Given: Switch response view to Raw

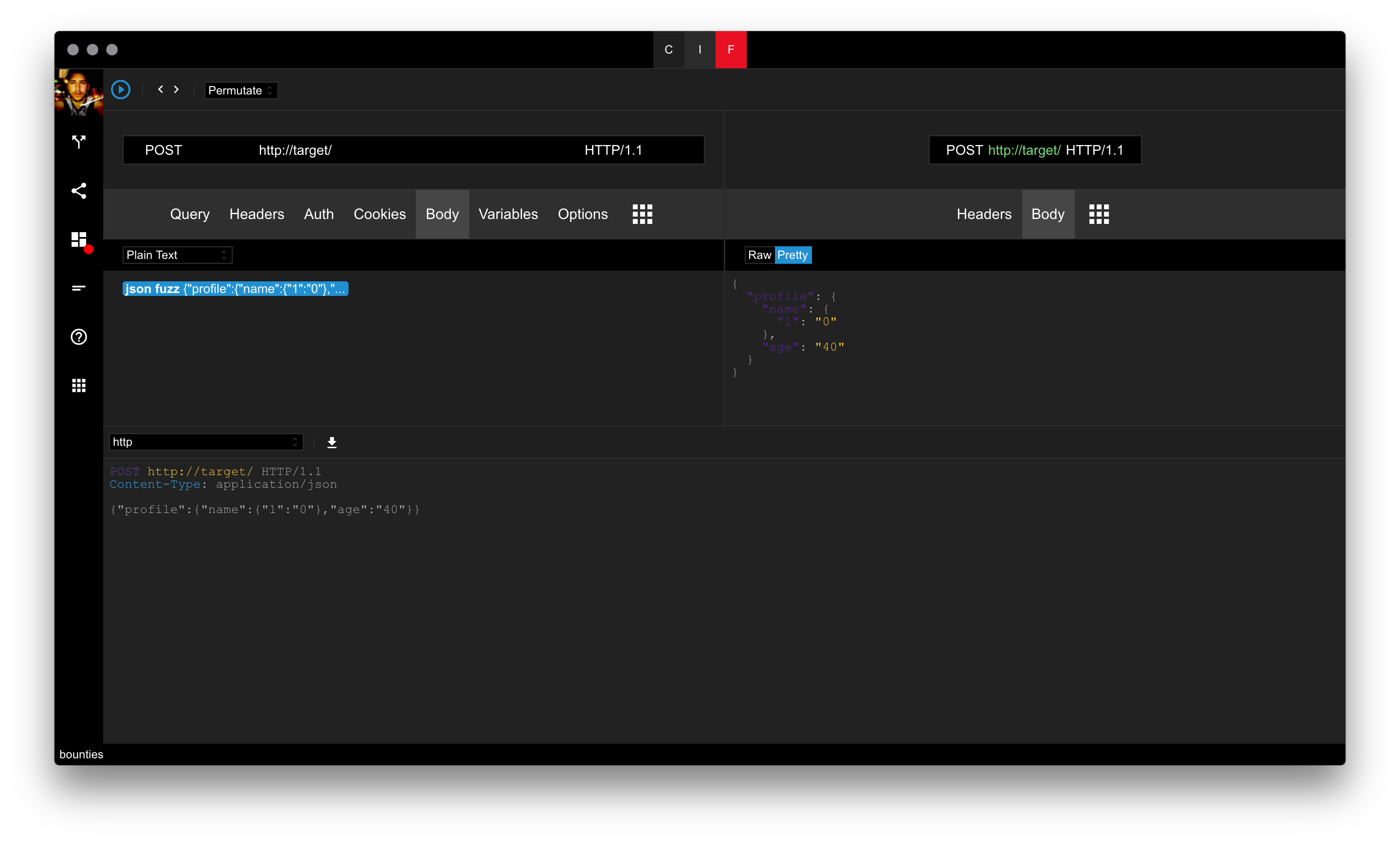Looking at the screenshot, I should point(759,255).
